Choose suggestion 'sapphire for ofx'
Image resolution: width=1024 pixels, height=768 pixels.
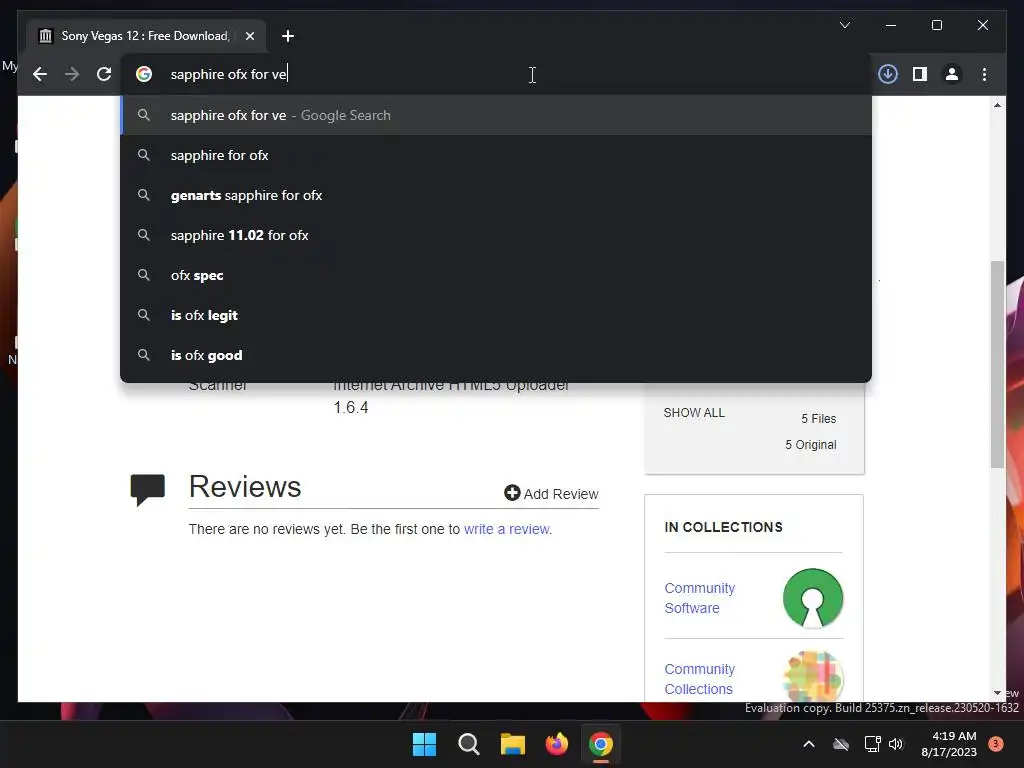(x=496, y=155)
